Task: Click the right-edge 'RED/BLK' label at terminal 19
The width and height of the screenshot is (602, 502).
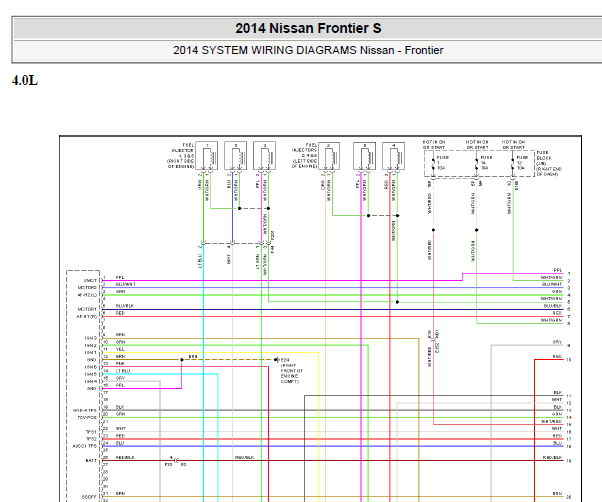Action: point(553,457)
